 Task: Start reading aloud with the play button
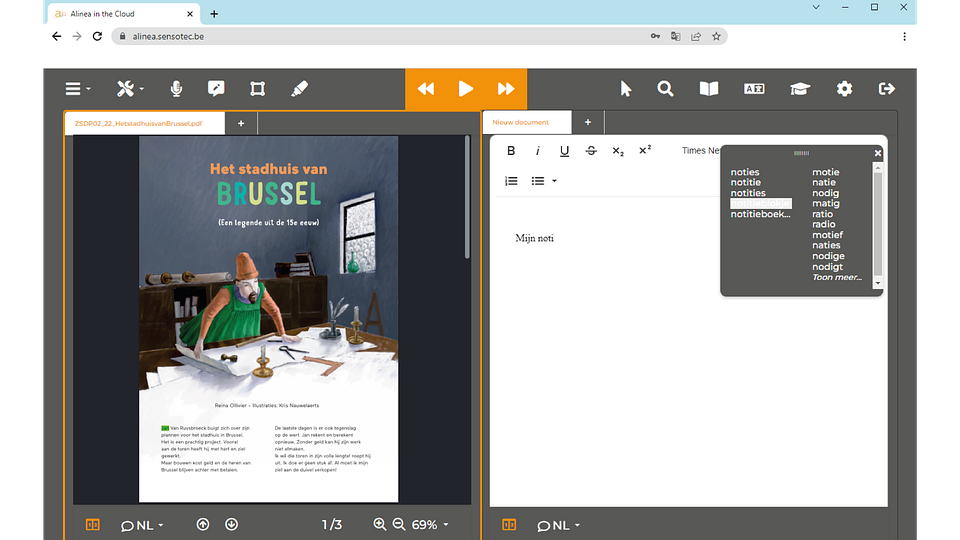465,89
